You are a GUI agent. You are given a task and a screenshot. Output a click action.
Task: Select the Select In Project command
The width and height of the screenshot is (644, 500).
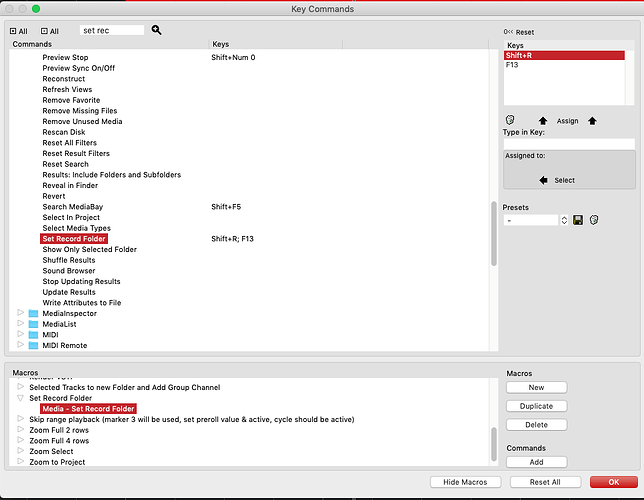[x=71, y=218]
